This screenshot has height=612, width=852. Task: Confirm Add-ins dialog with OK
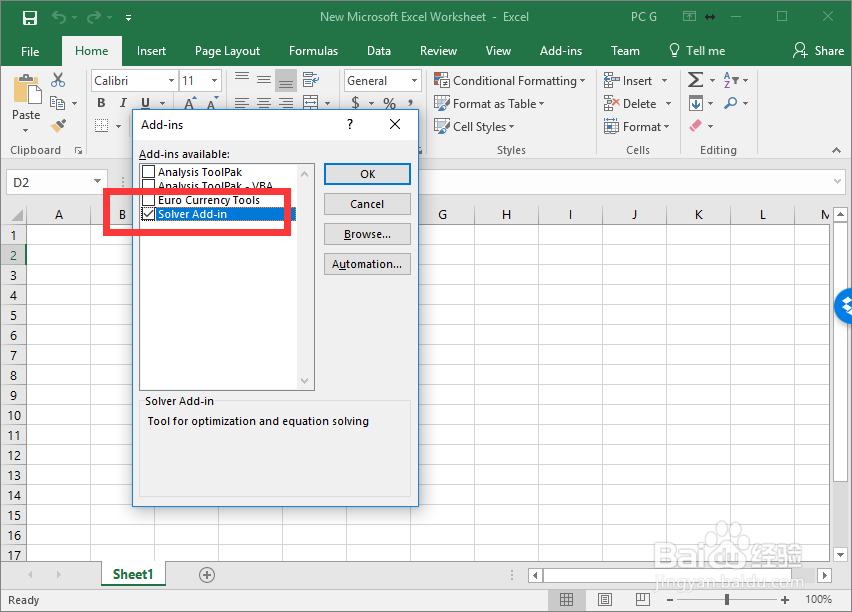click(x=367, y=174)
